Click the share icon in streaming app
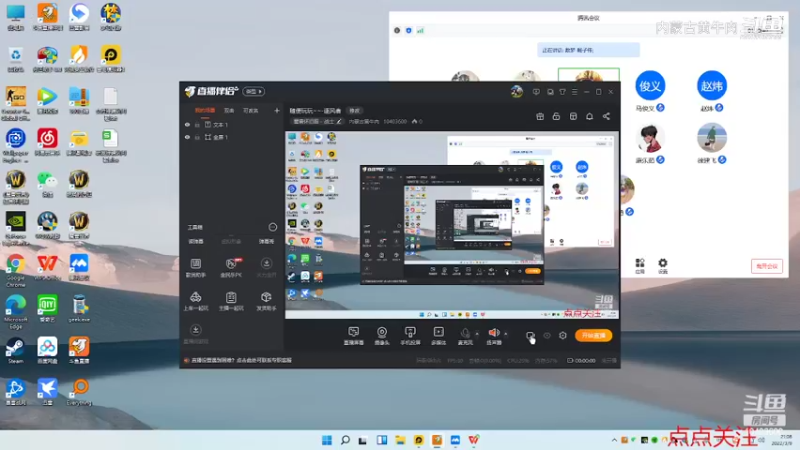The width and height of the screenshot is (800, 450). pos(606,116)
